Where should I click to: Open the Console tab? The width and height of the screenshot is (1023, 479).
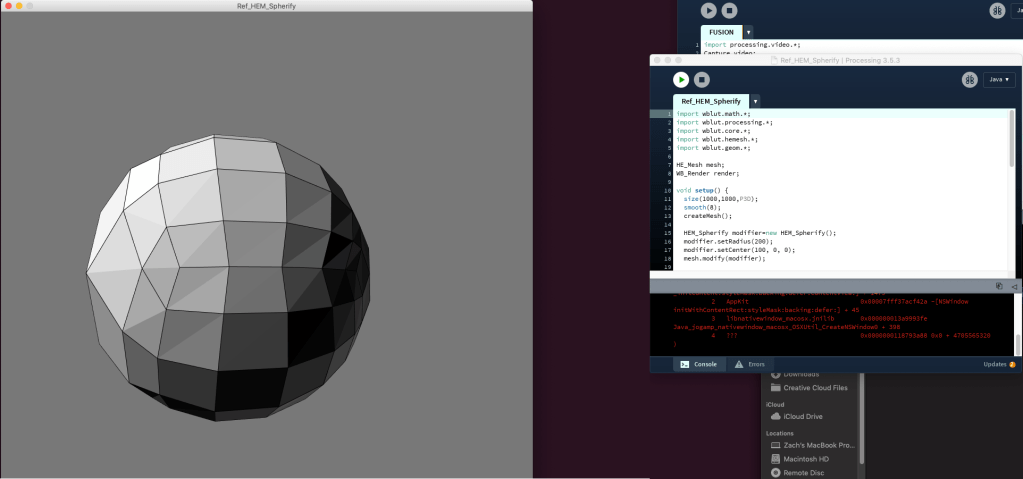(698, 365)
